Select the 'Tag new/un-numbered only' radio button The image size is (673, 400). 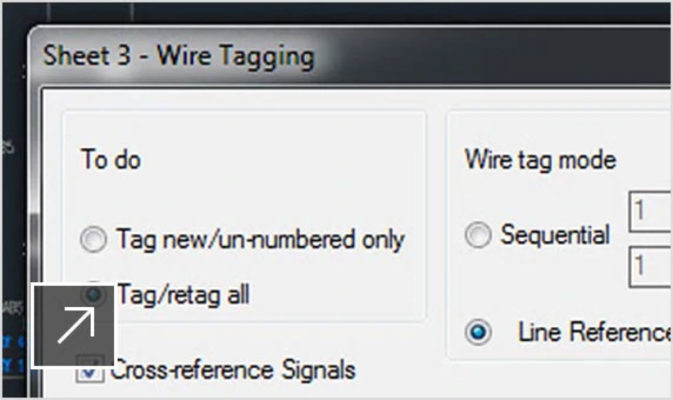94,240
